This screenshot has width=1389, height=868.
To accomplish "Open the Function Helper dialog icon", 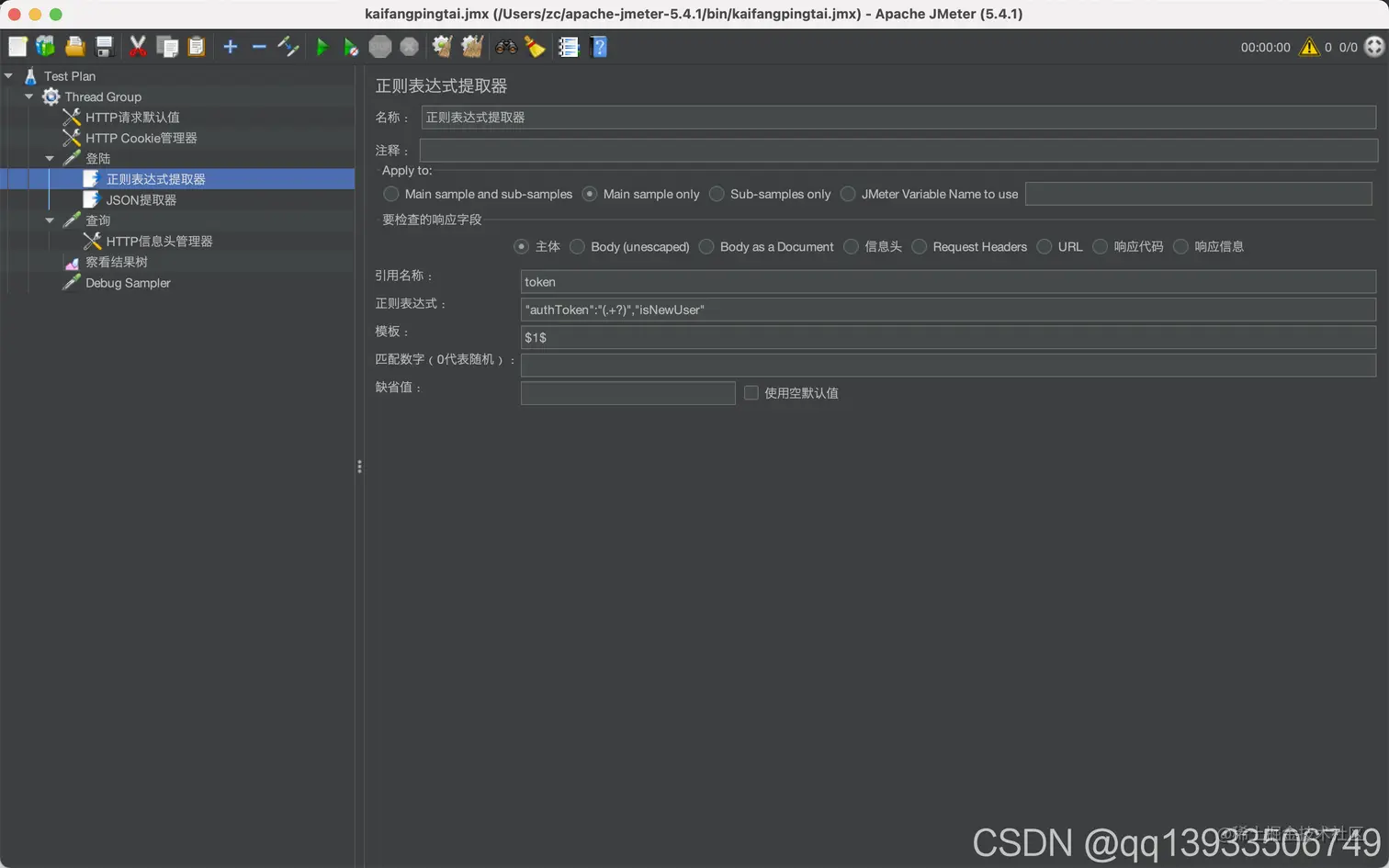I will [569, 46].
